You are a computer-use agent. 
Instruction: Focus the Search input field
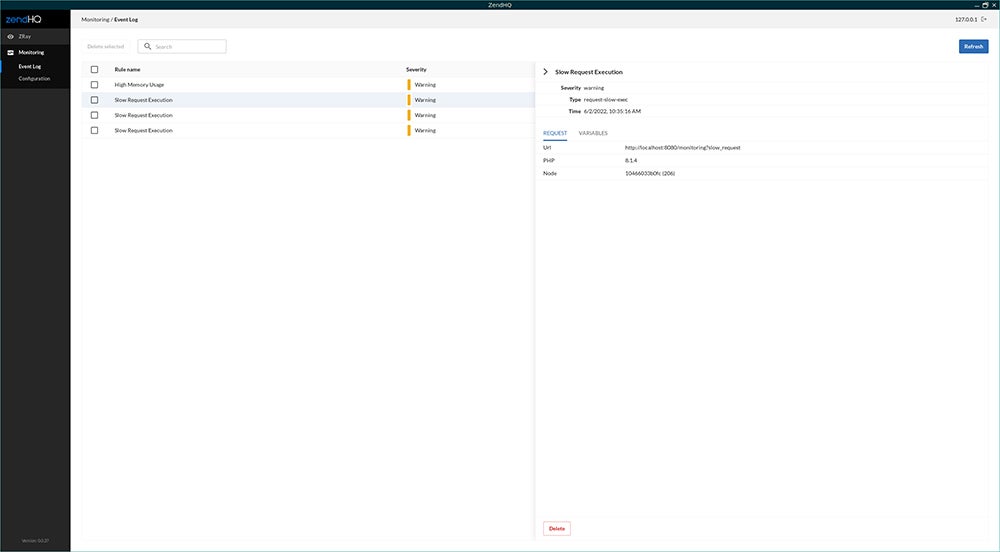[x=182, y=47]
